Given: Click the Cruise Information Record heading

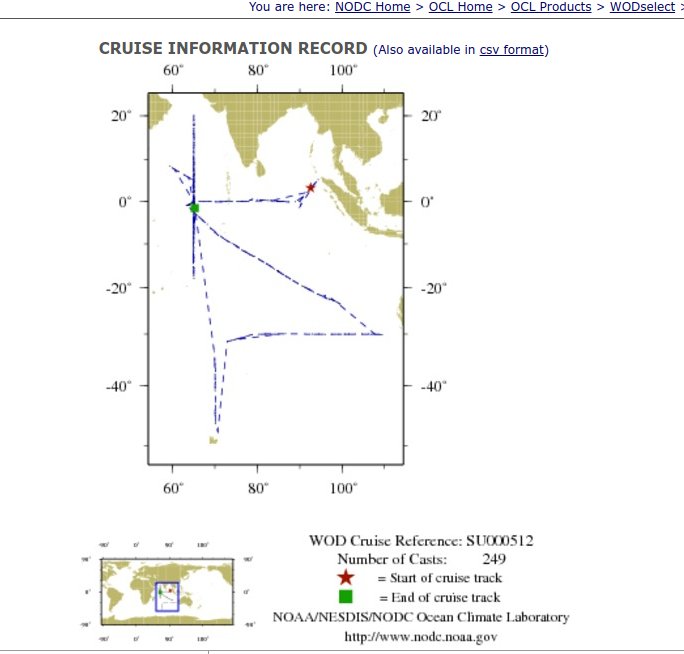Looking at the screenshot, I should tap(233, 49).
